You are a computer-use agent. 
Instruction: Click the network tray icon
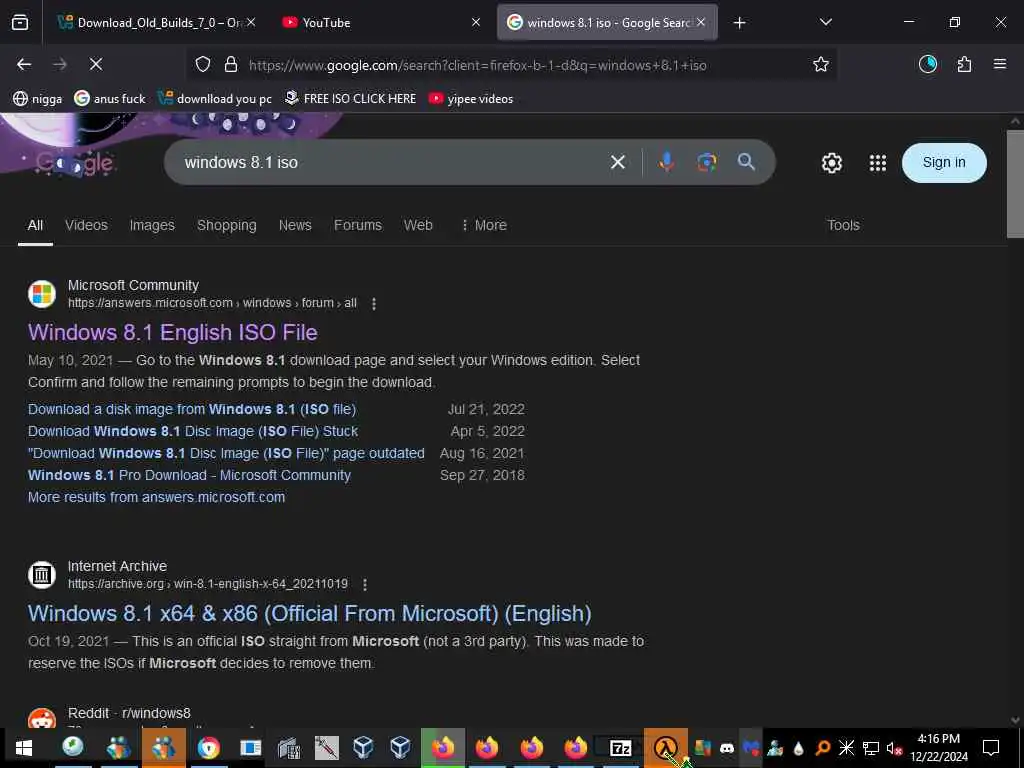pyautogui.click(x=871, y=748)
